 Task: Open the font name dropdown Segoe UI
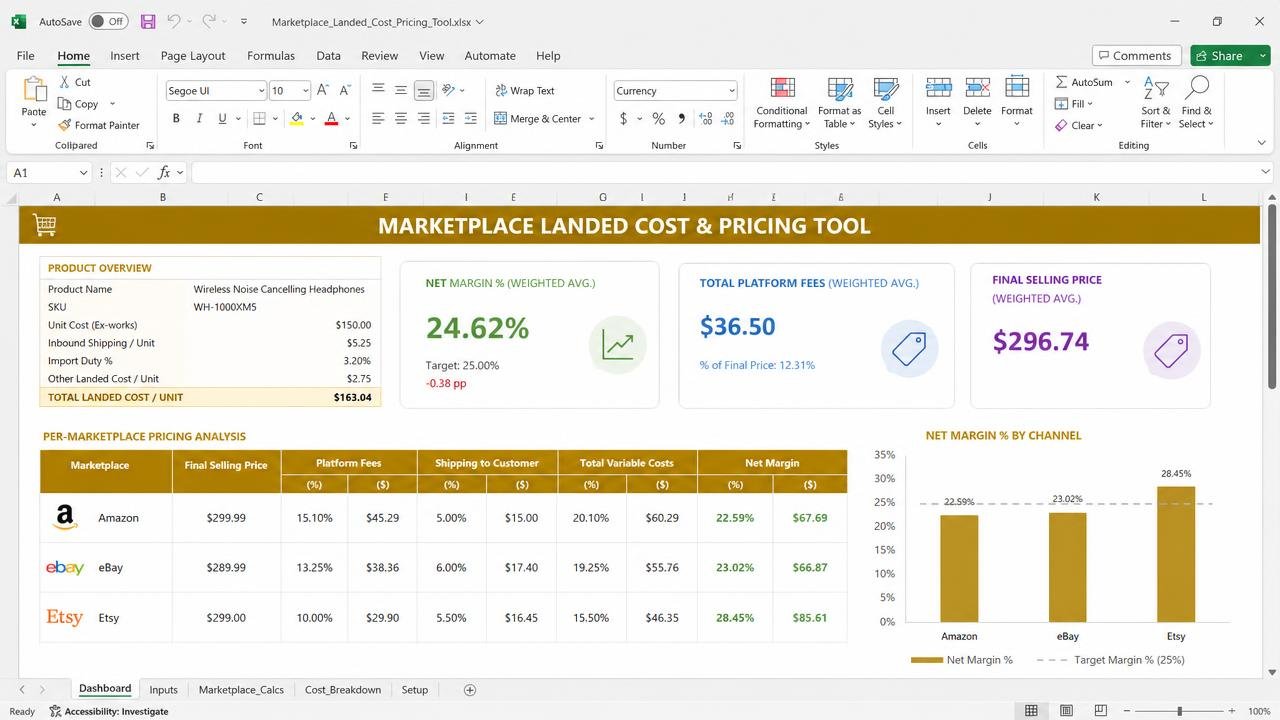(x=261, y=91)
